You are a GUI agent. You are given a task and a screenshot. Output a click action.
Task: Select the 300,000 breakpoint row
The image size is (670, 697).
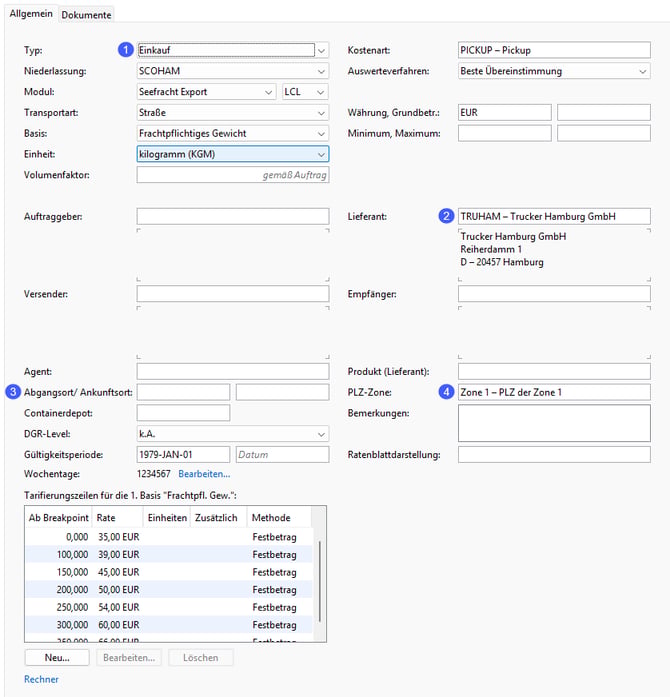(x=169, y=625)
